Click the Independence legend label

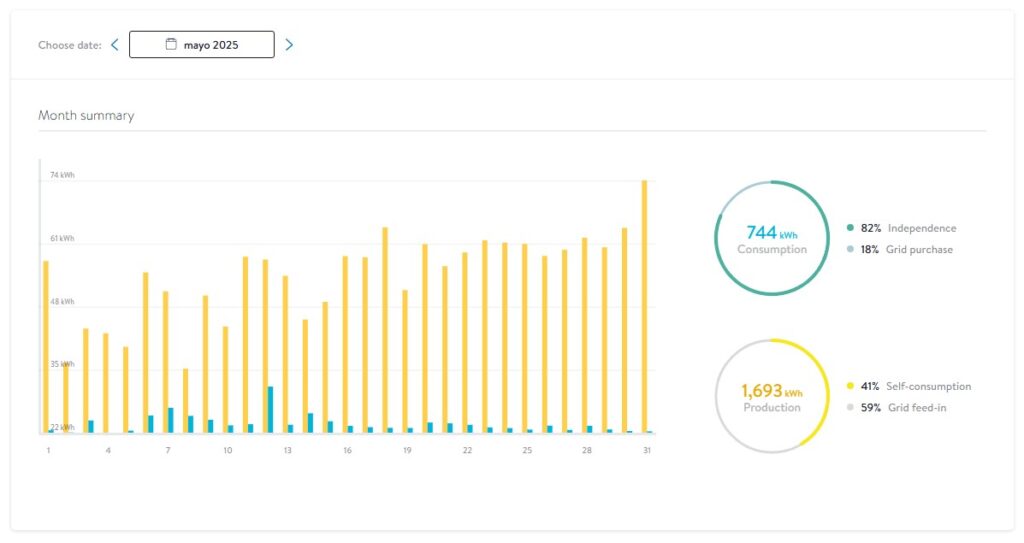(921, 229)
